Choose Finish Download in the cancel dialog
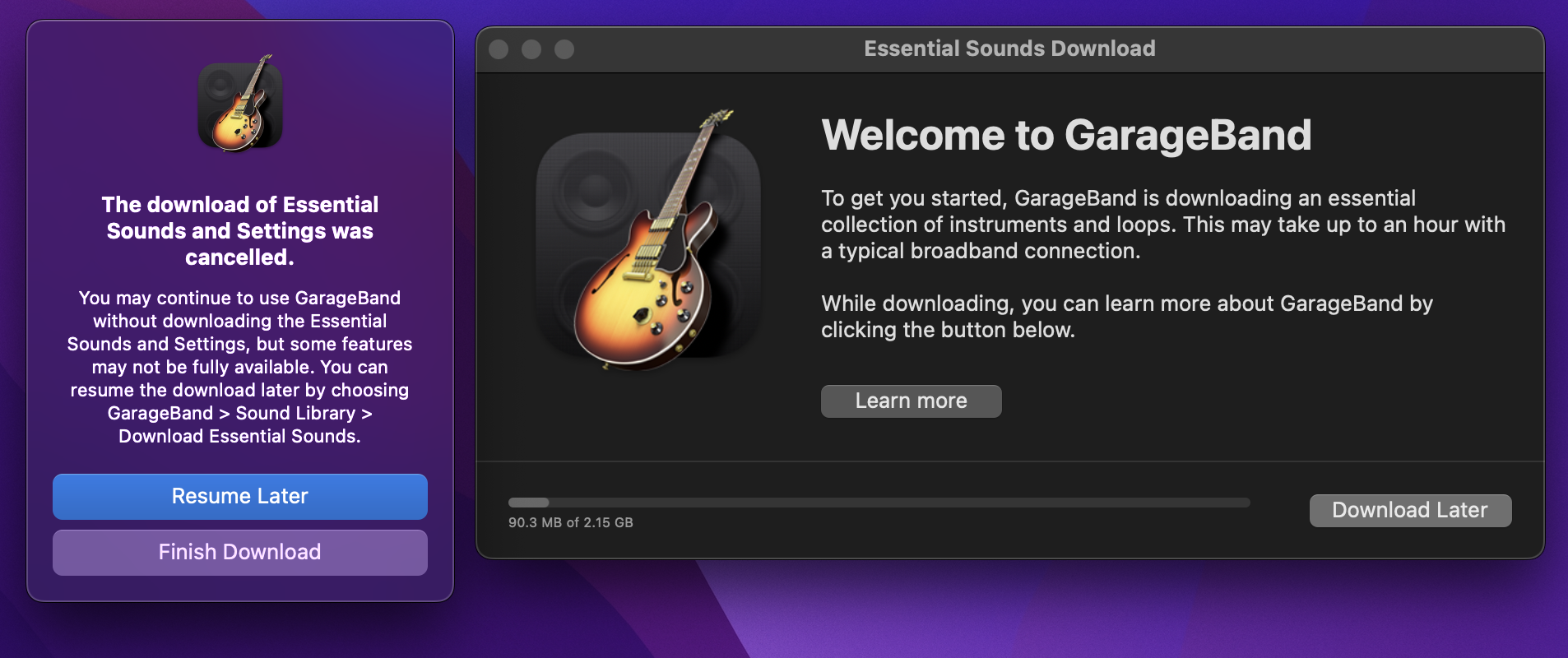Viewport: 1568px width, 658px height. [240, 552]
